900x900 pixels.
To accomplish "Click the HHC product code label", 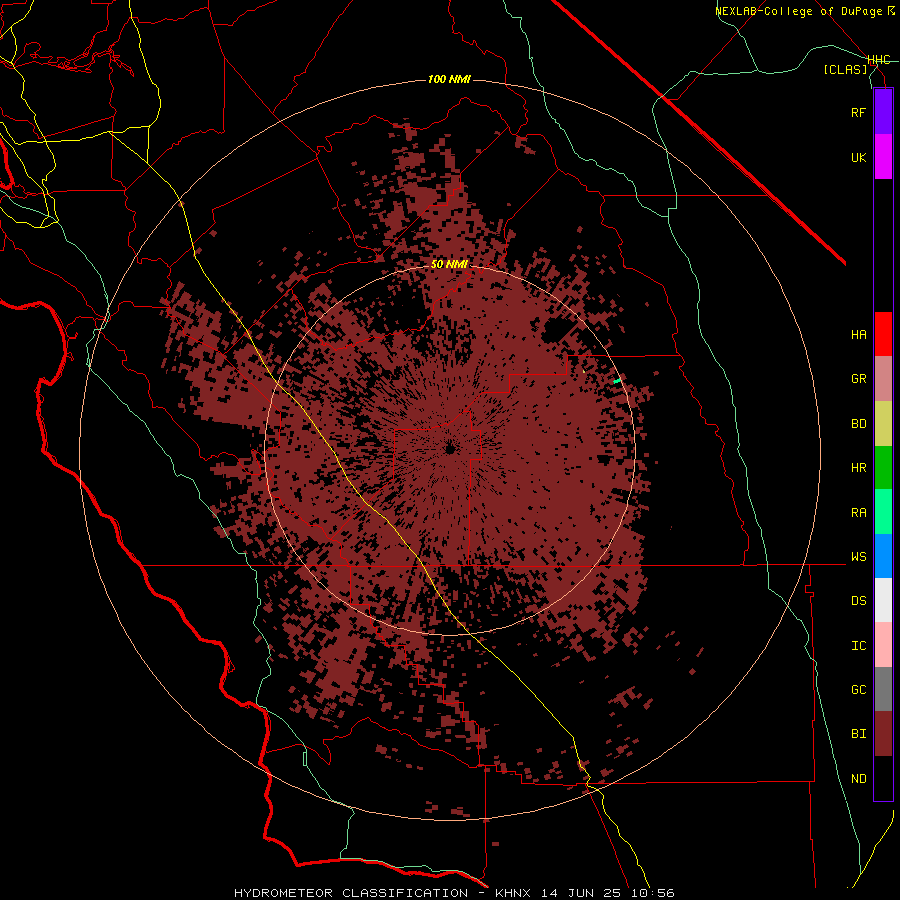I will click(x=879, y=60).
